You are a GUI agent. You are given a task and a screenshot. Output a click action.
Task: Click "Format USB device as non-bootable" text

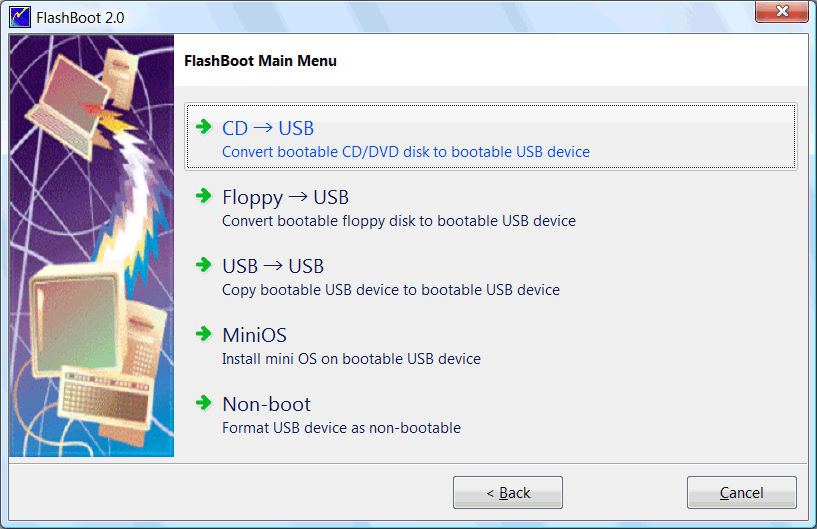[x=341, y=428]
